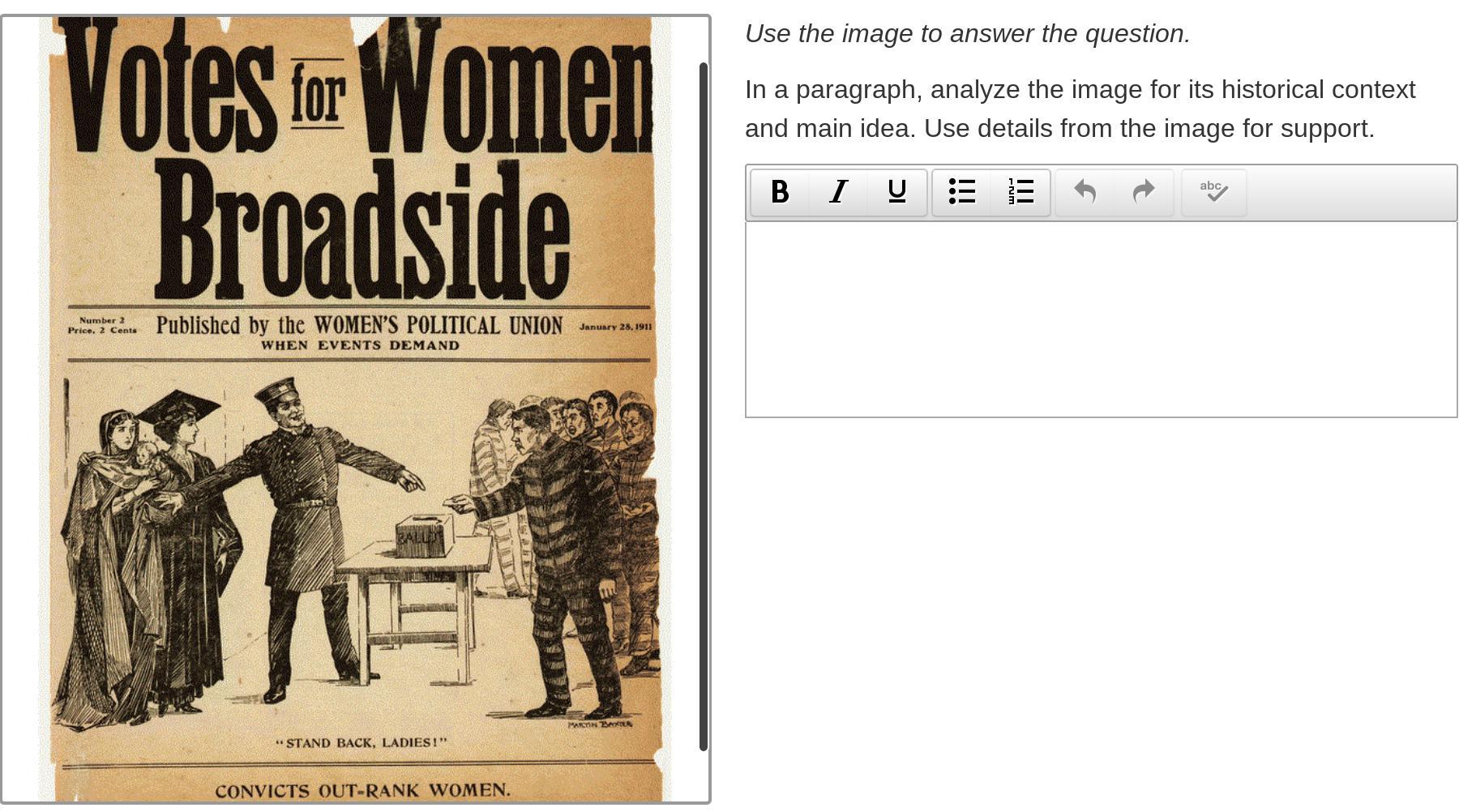Toggle bold formatting in the editor

pyautogui.click(x=780, y=192)
